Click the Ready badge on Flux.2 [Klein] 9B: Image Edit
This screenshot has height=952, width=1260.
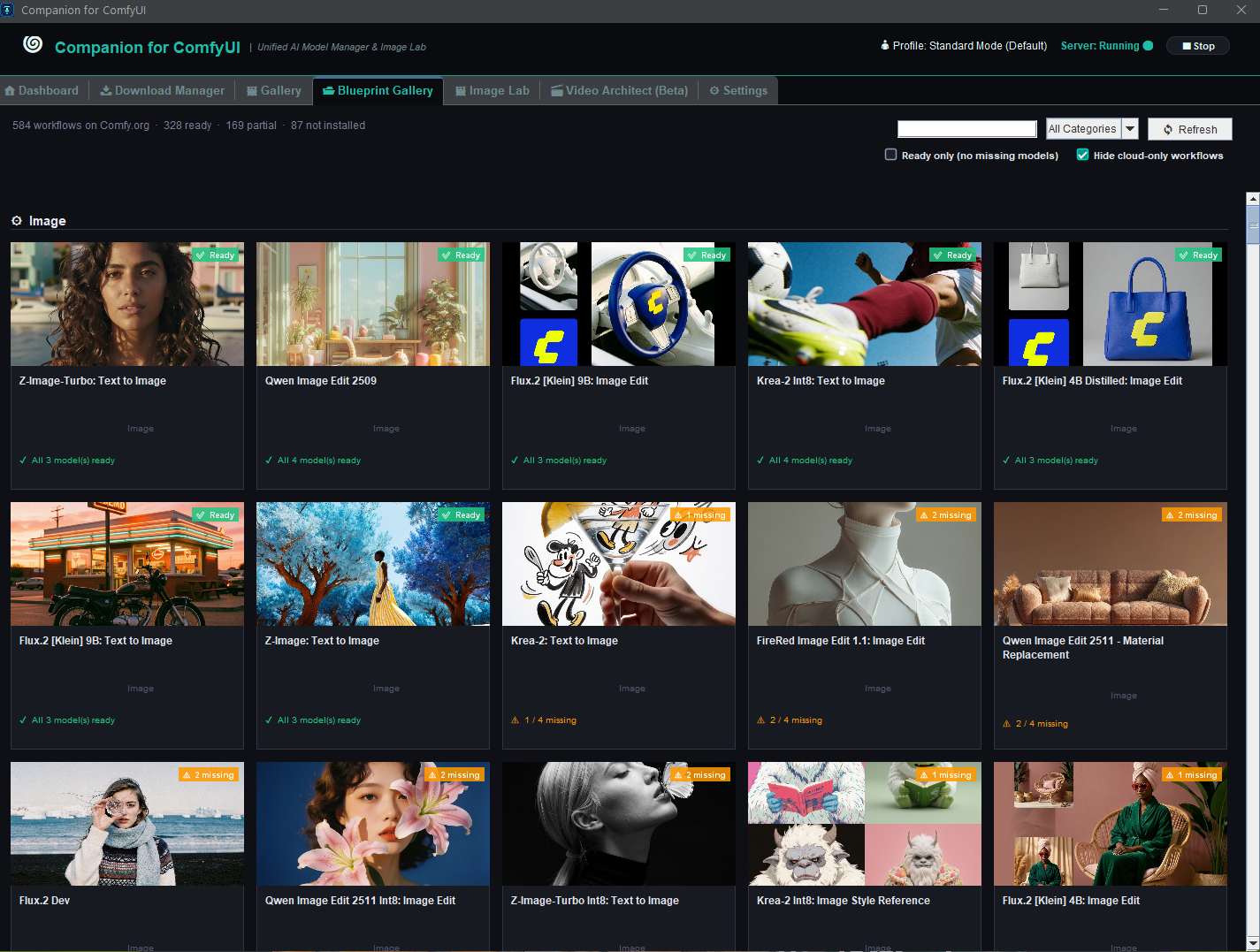click(x=706, y=255)
